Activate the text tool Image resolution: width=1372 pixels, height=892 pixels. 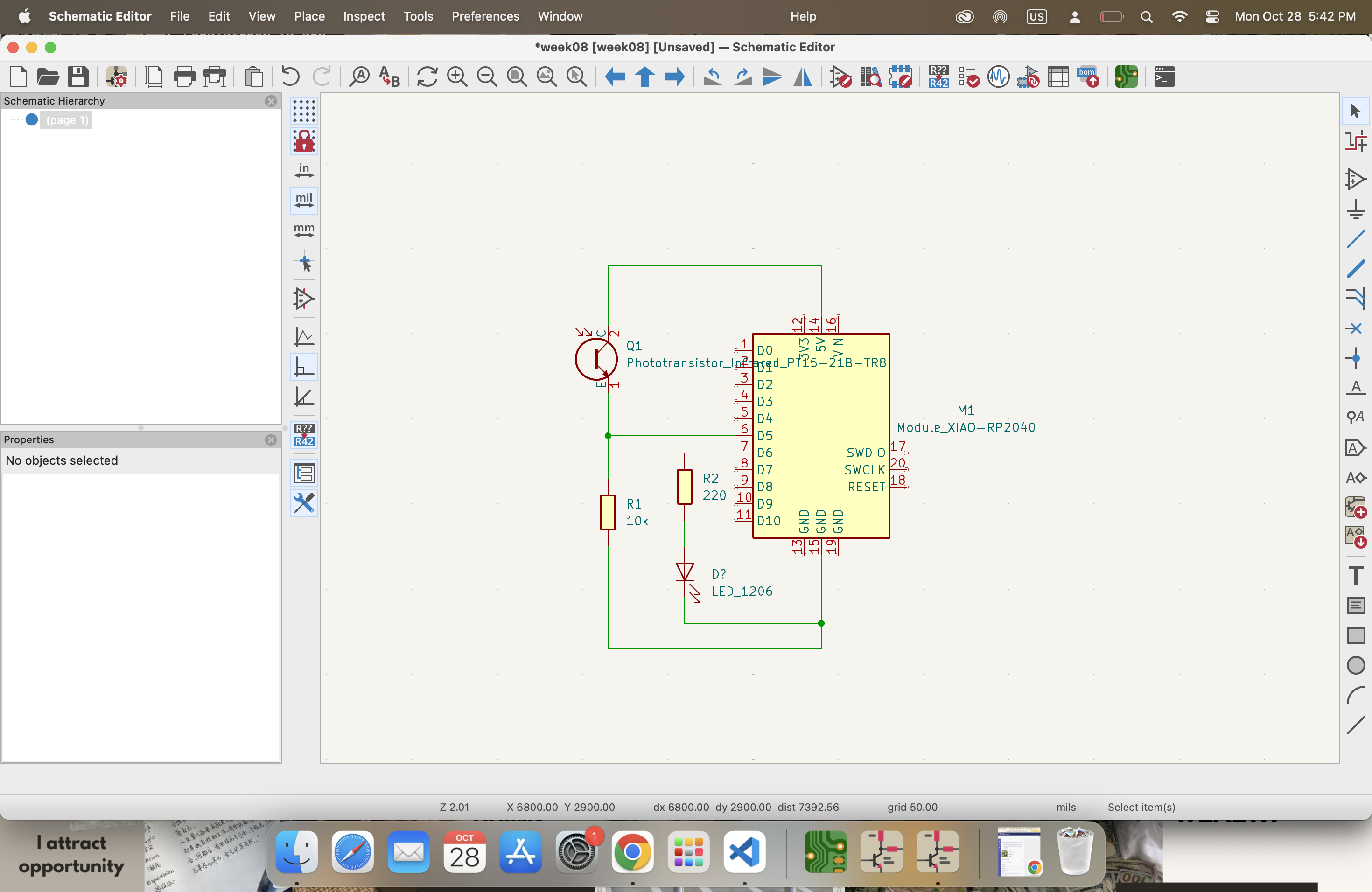point(1356,575)
